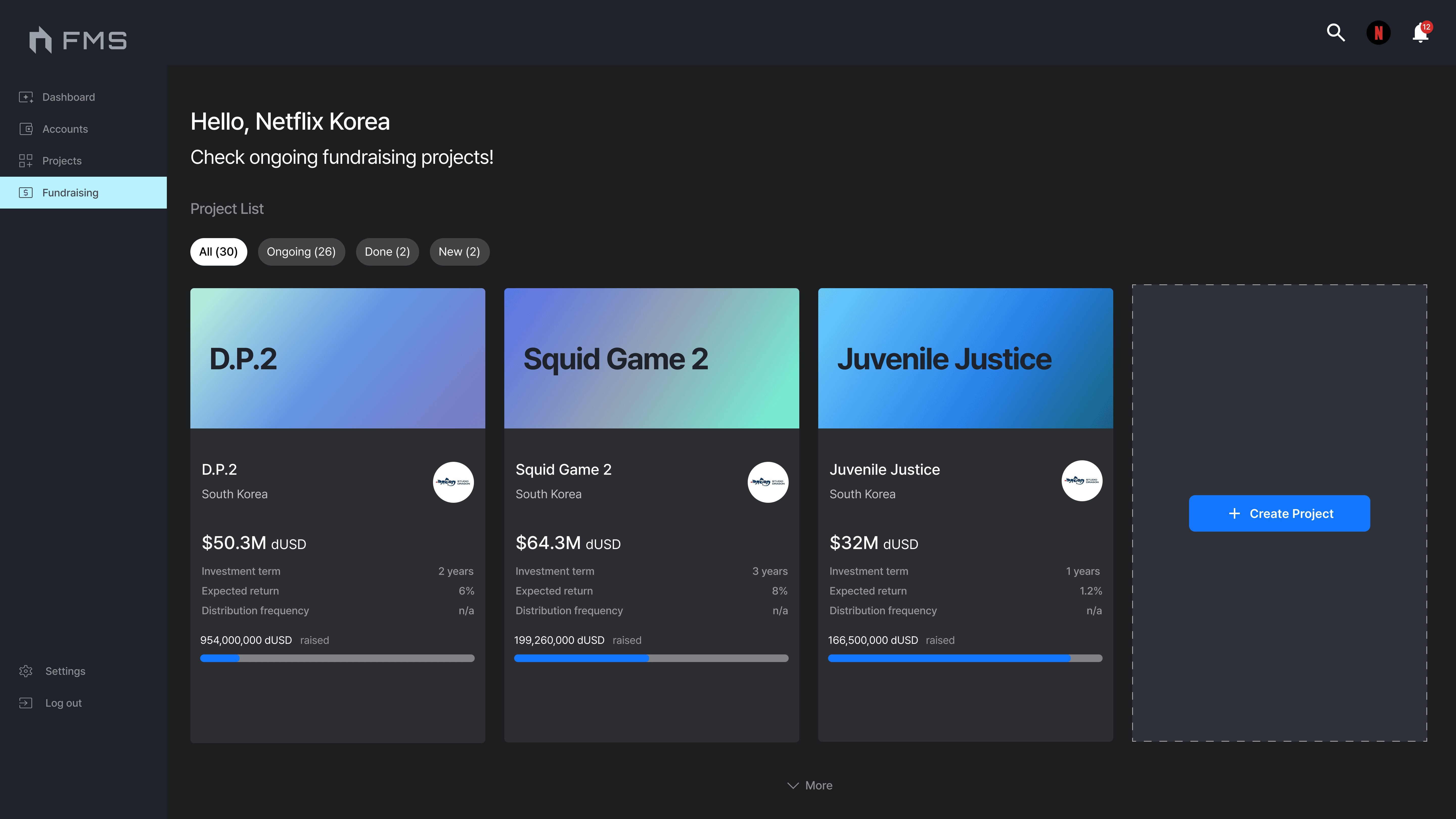The height and width of the screenshot is (819, 1456).
Task: Click the Projects grid icon
Action: coord(26,161)
